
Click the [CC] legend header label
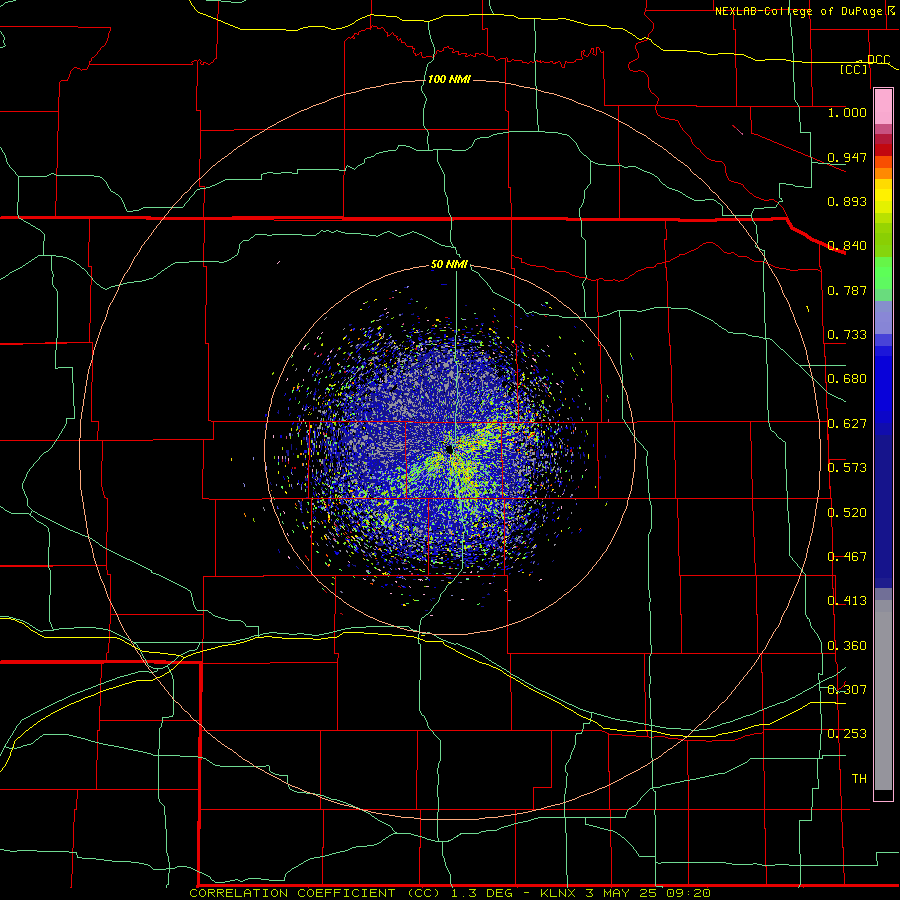[x=854, y=69]
